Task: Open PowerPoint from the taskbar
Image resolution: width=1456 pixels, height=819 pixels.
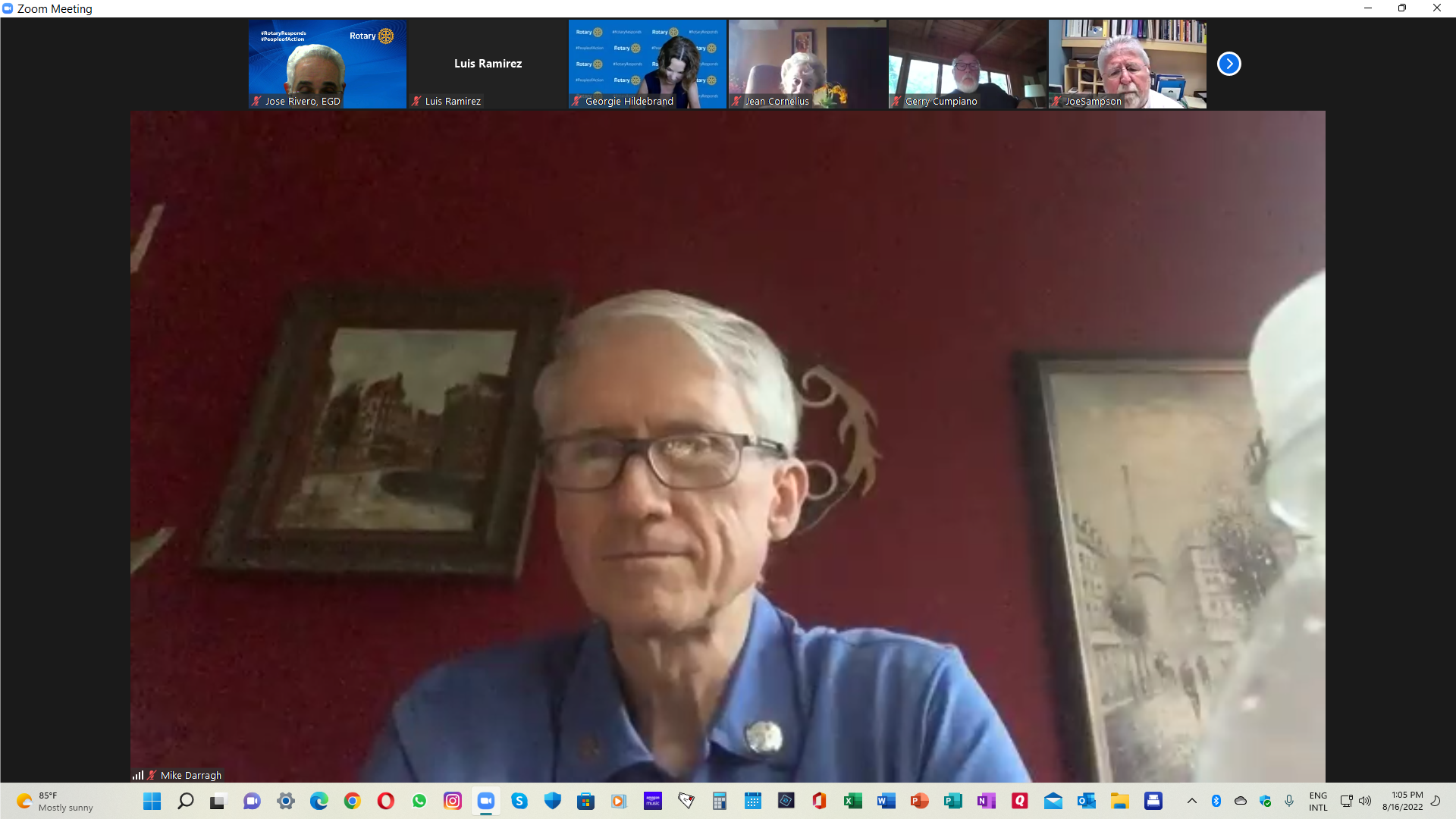Action: click(x=920, y=801)
